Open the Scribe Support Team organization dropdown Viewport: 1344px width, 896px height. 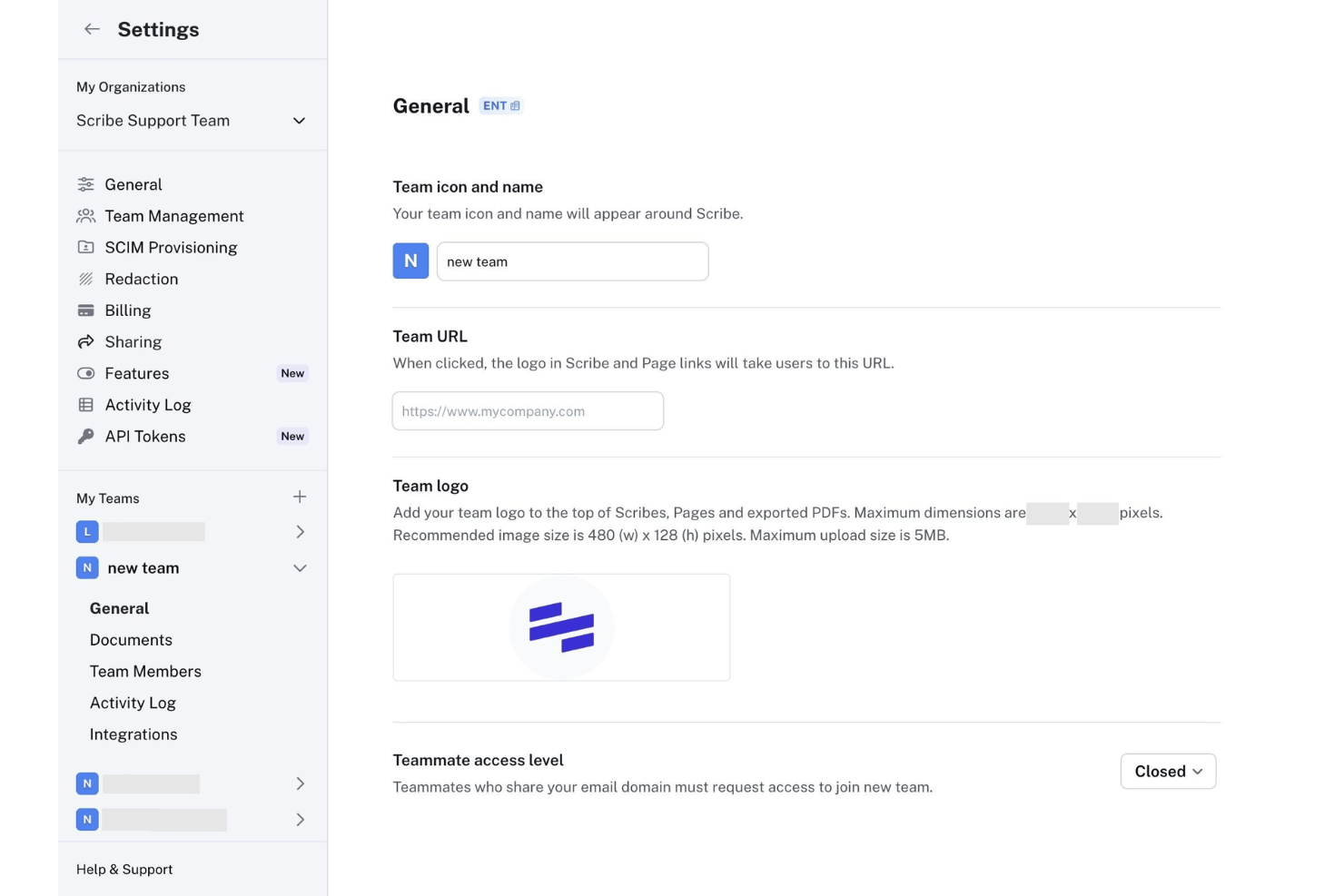(x=193, y=121)
